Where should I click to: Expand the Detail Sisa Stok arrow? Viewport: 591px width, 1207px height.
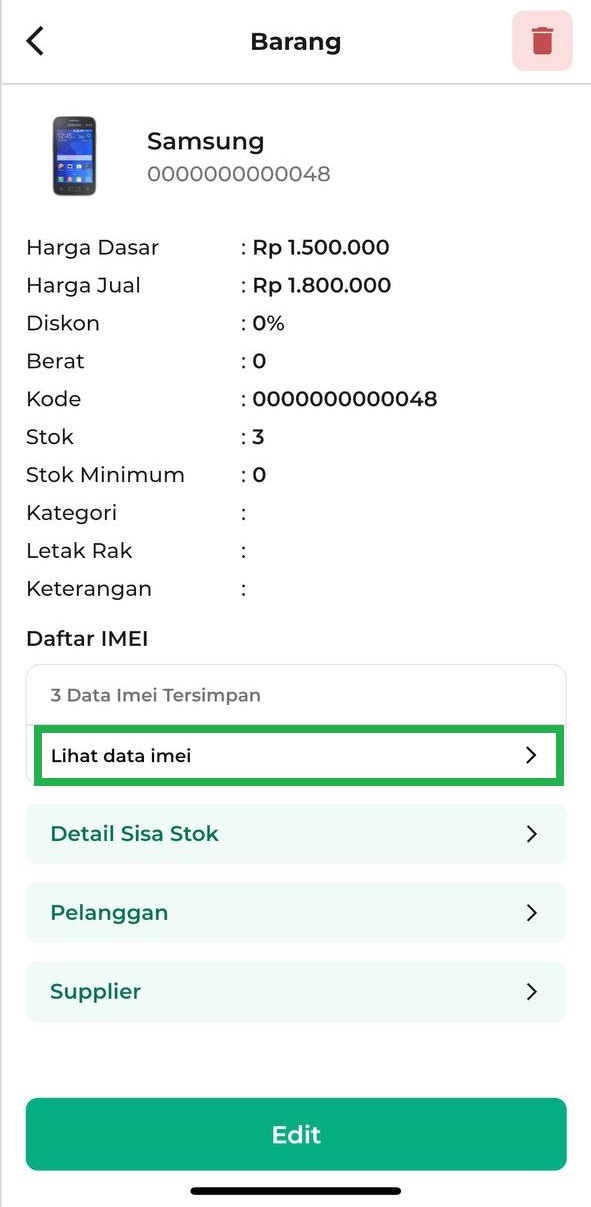[531, 834]
